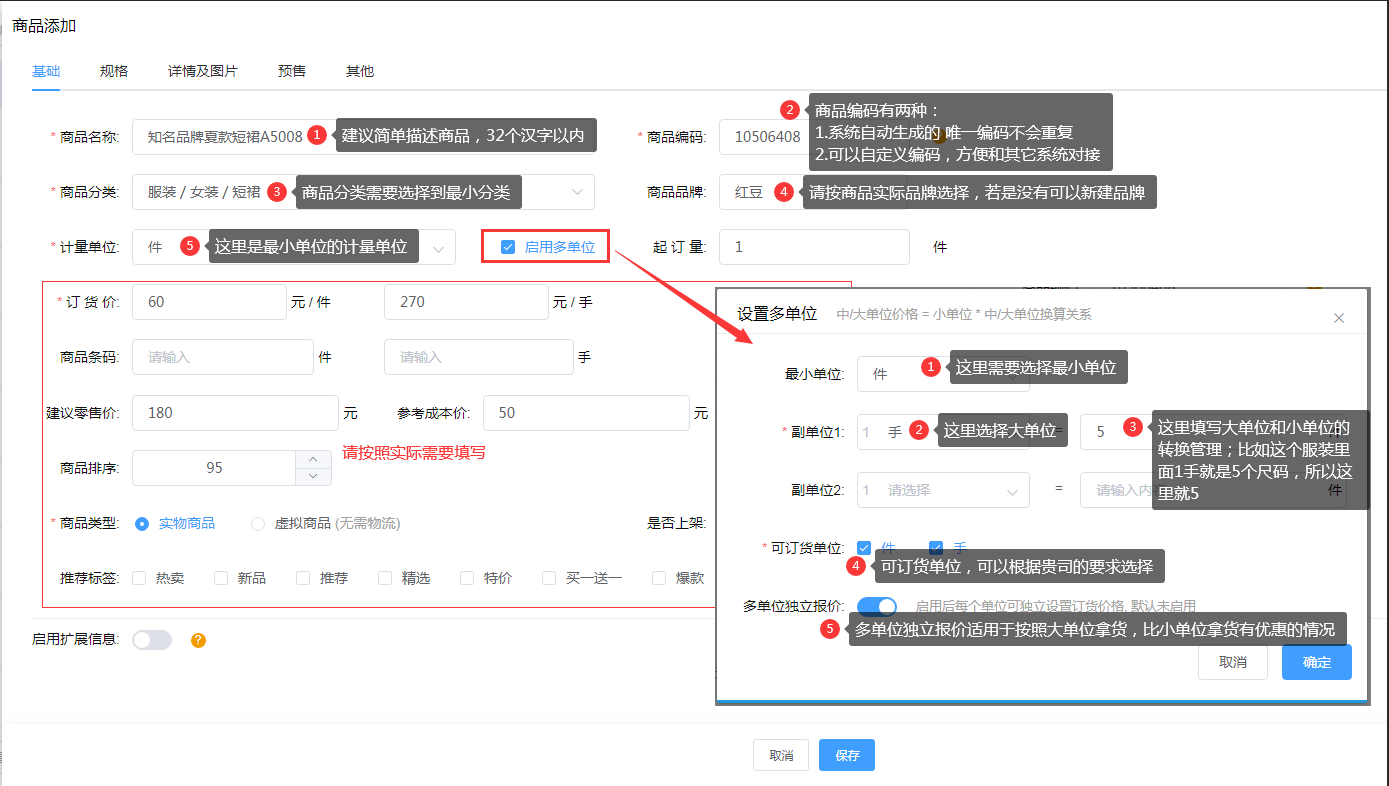The height and width of the screenshot is (786, 1389).
Task: Close the 设置多单位 dialog with the X
Action: coord(1339,318)
